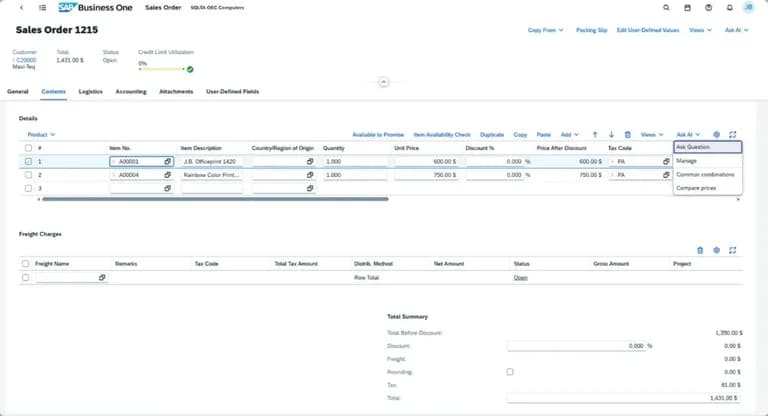Screen dimensions: 768x416
Task: Open the main menu list icon
Action: tap(43, 8)
